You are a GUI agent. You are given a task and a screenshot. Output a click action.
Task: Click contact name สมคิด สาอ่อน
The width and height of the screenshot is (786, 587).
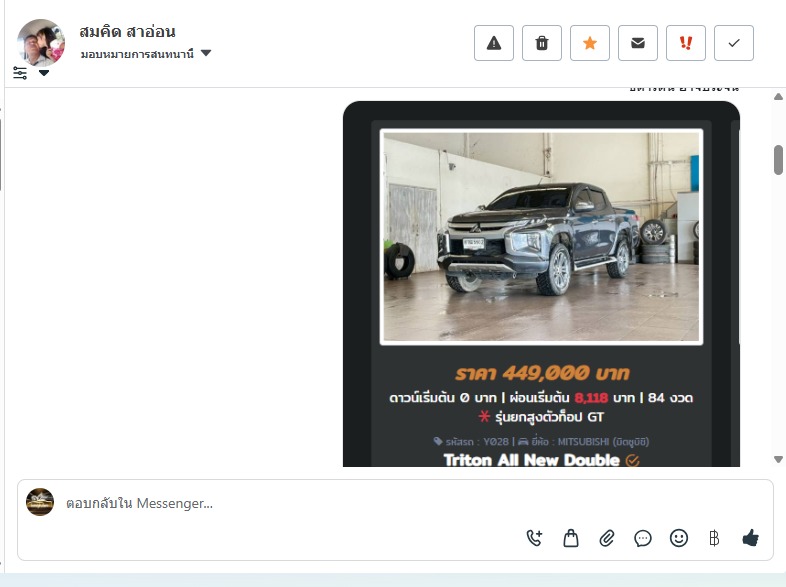pos(127,32)
